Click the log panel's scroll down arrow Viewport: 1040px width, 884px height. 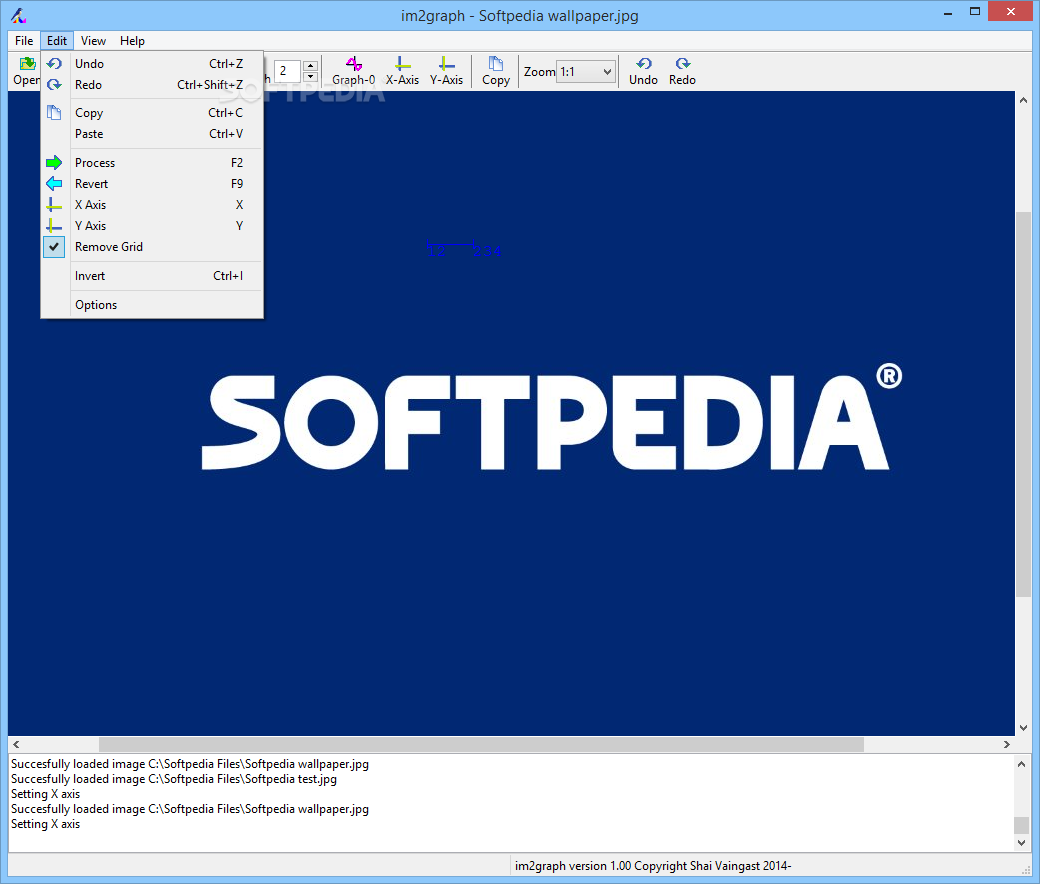pos(1021,843)
